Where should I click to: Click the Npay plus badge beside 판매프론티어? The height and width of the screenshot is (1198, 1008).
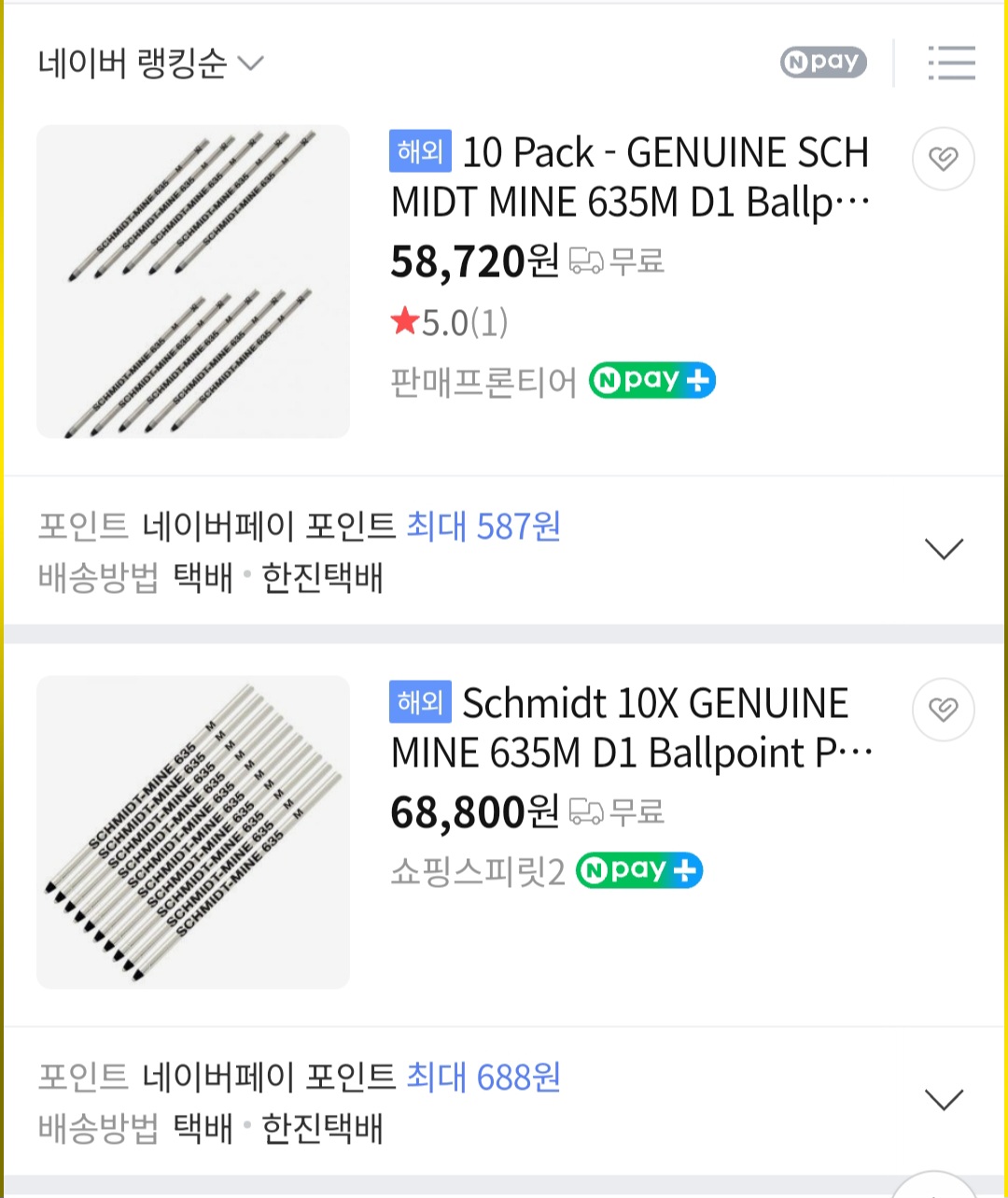[651, 381]
